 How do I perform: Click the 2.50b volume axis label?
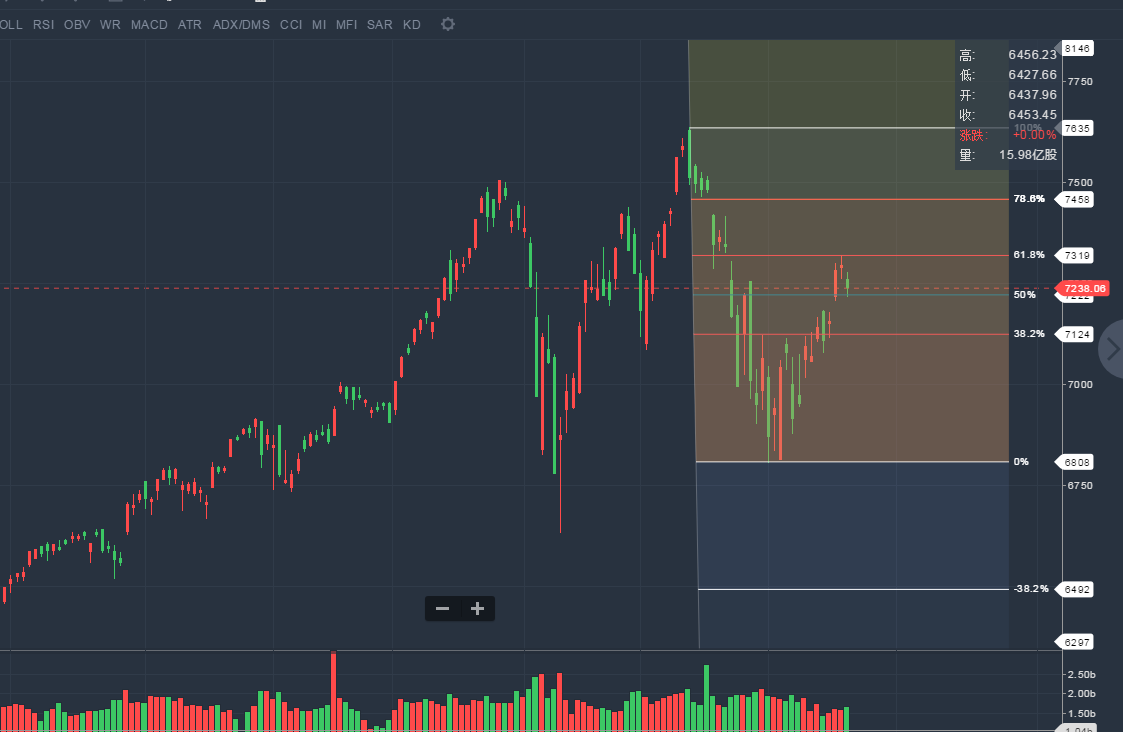1081,675
